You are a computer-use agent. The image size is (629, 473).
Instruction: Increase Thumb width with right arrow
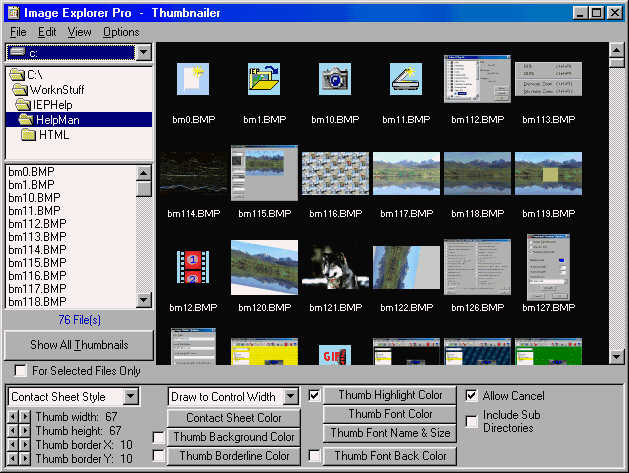pyautogui.click(x=25, y=417)
